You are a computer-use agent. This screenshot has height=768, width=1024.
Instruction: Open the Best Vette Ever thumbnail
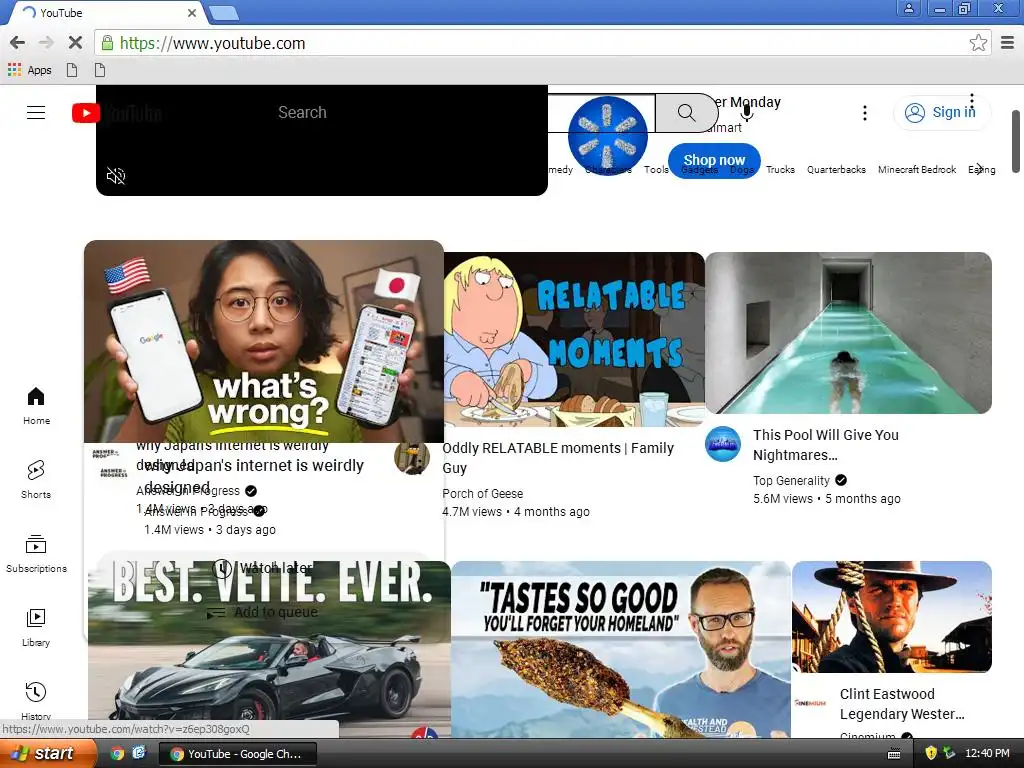point(269,649)
